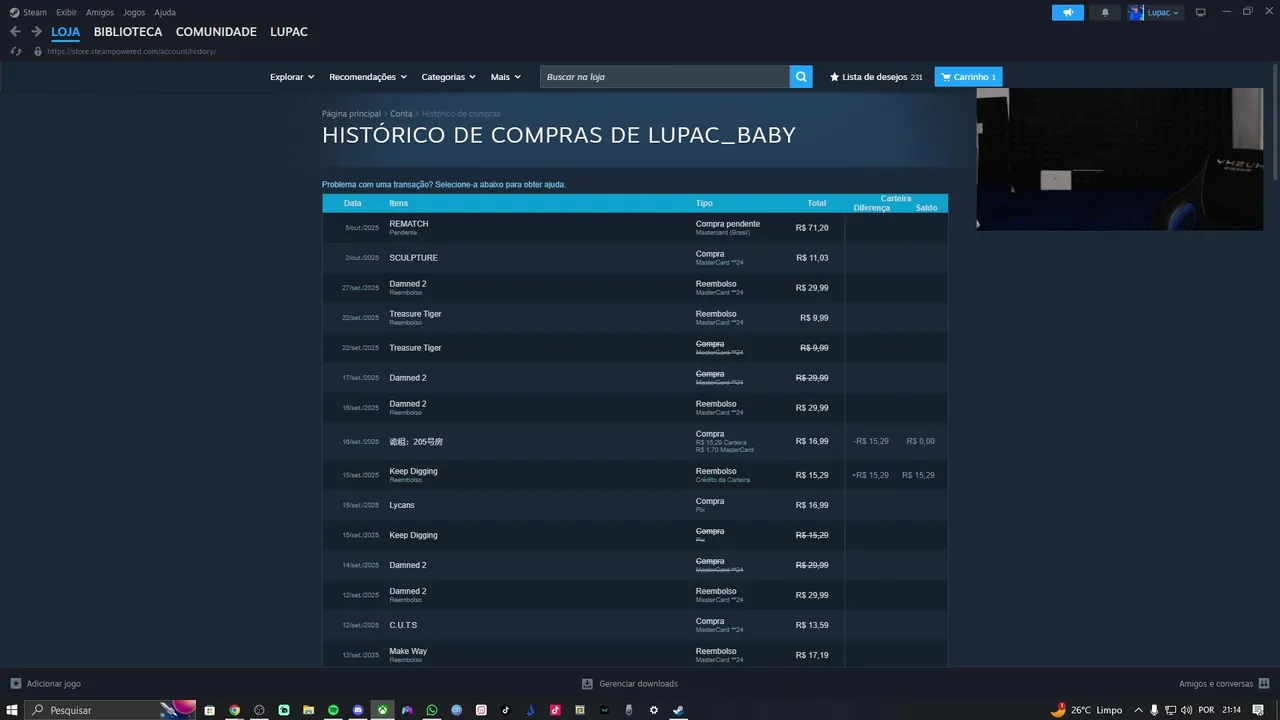Screen dimensions: 1280x720
Task: Click the Steam taskbar icon
Action: point(678,710)
